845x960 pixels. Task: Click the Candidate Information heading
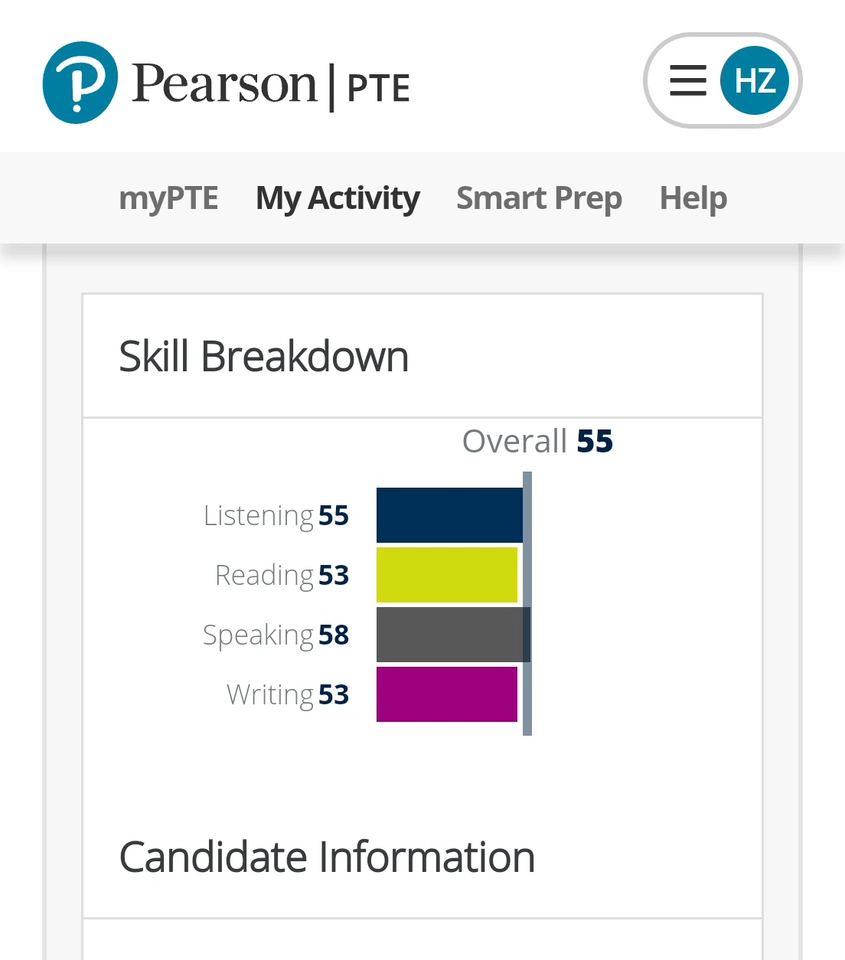327,857
